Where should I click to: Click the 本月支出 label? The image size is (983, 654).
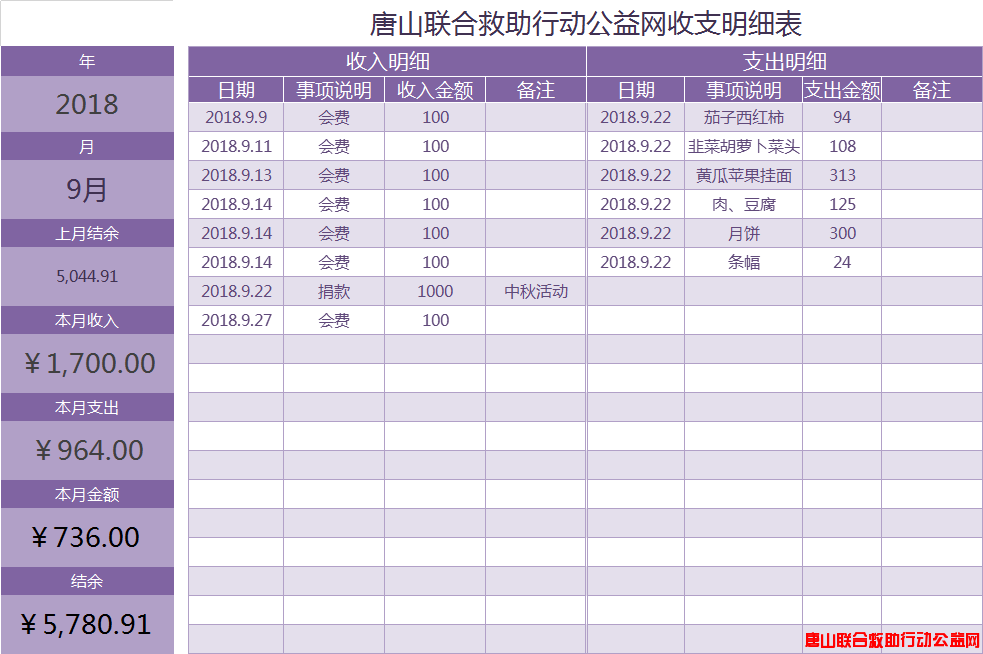tap(87, 408)
